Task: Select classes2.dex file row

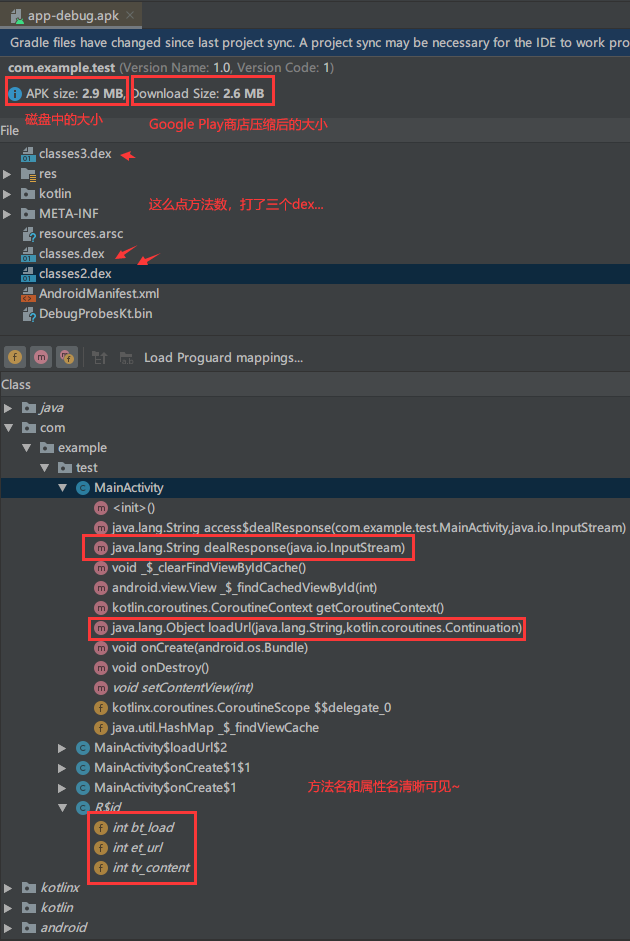Action: coord(315,274)
